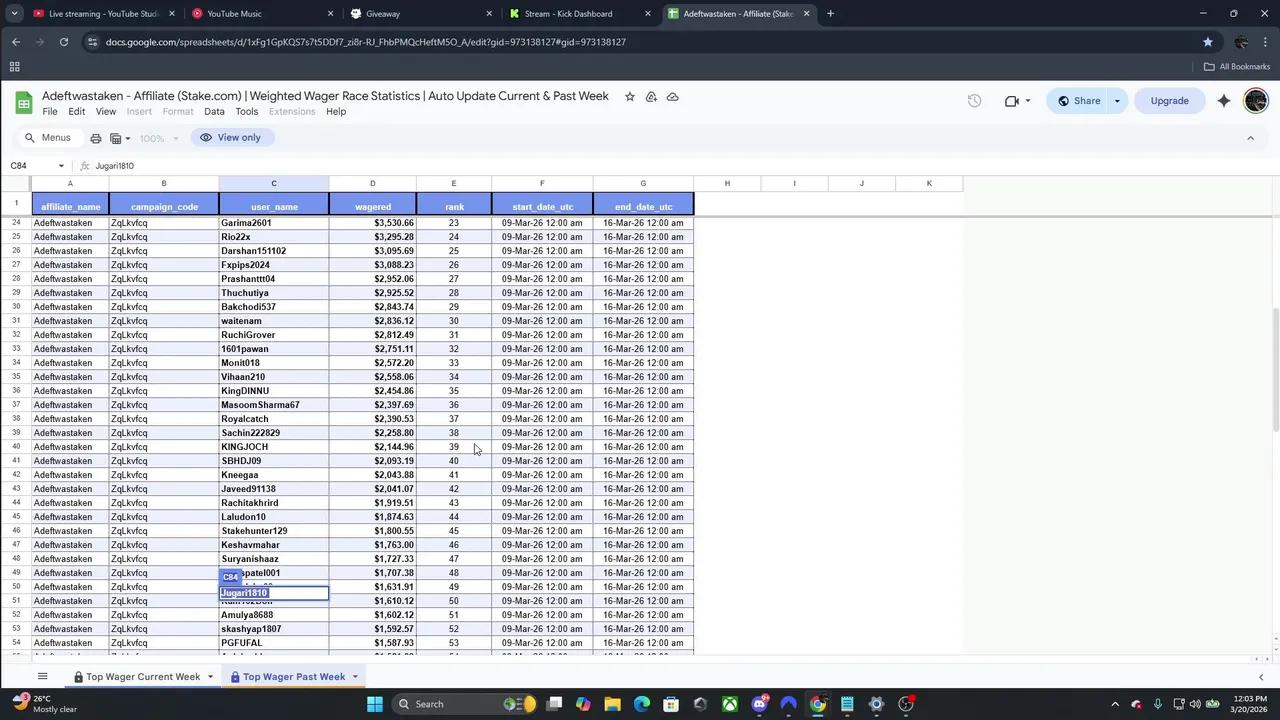Bookmark this page with star icon
The height and width of the screenshot is (720, 1280).
(x=1207, y=42)
